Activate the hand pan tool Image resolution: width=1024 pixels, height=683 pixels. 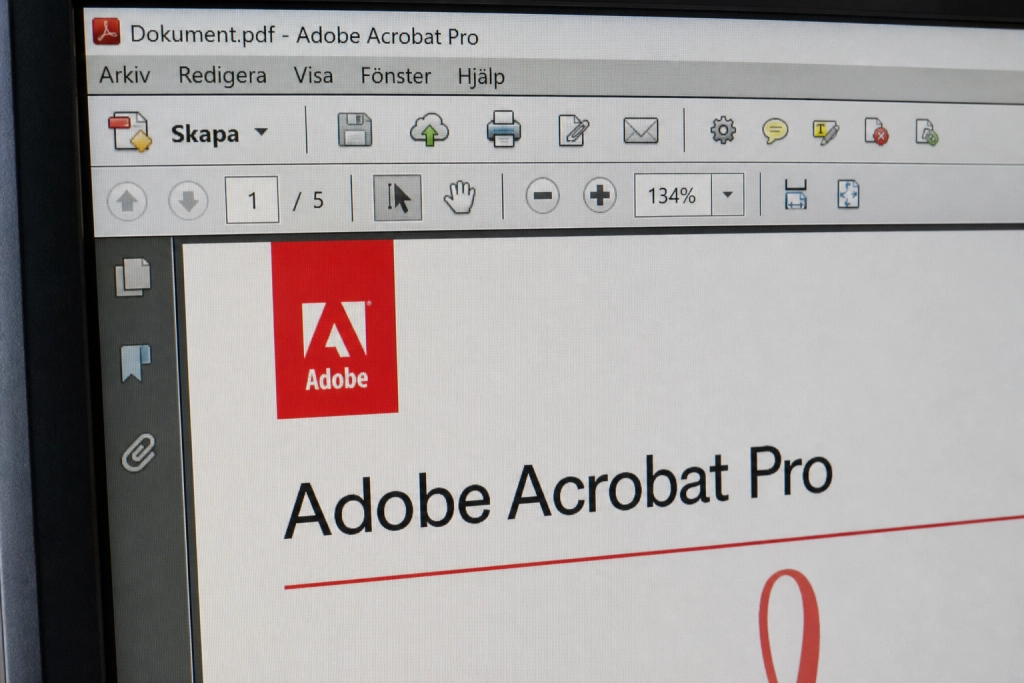tap(459, 197)
